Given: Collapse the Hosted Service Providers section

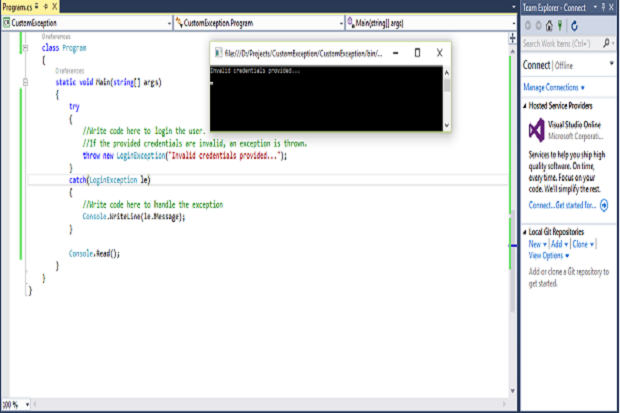Looking at the screenshot, I should (x=525, y=106).
